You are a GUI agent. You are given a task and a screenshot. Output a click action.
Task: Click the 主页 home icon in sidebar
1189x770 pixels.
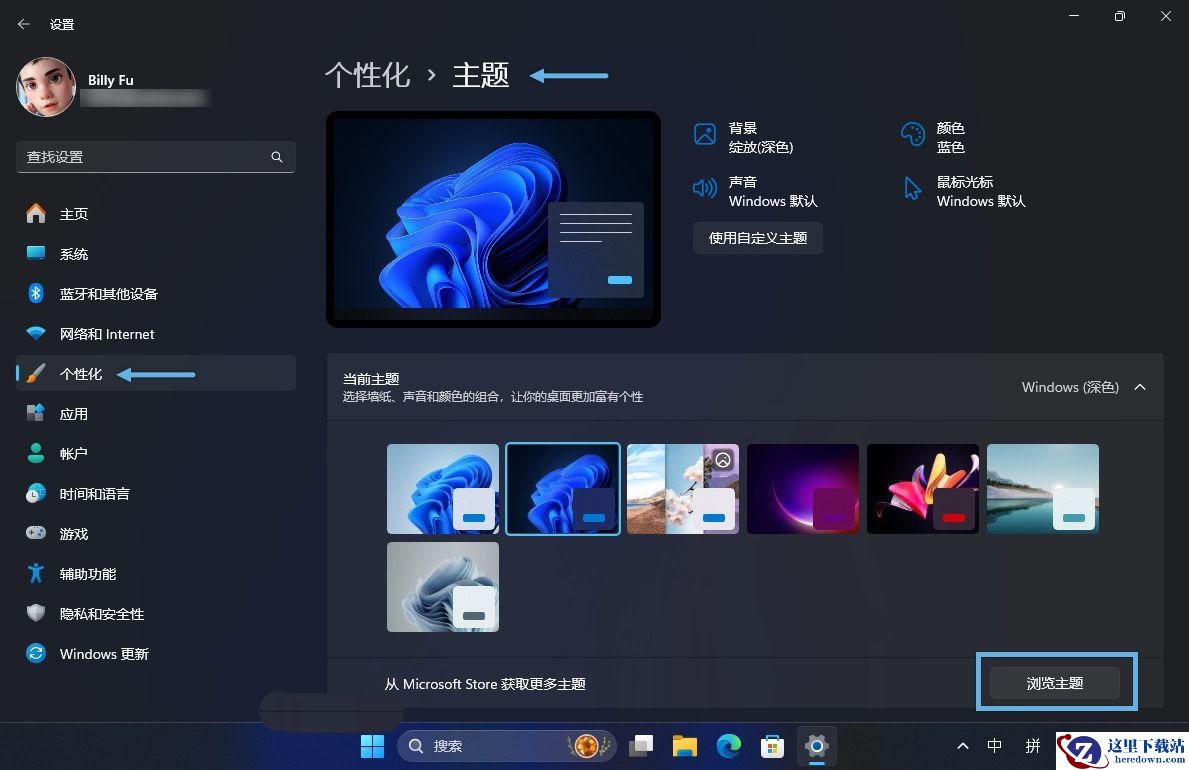point(36,214)
